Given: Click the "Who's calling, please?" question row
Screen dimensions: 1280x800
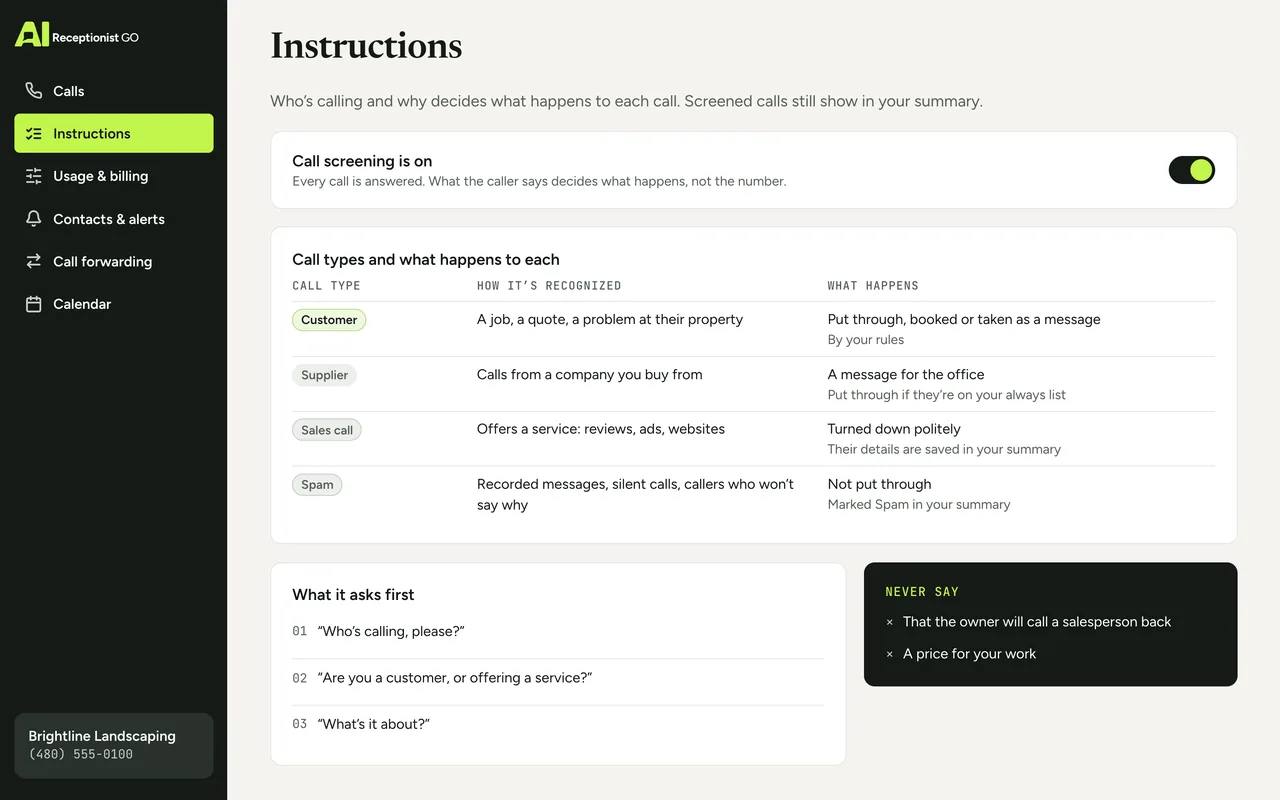Looking at the screenshot, I should [x=558, y=632].
